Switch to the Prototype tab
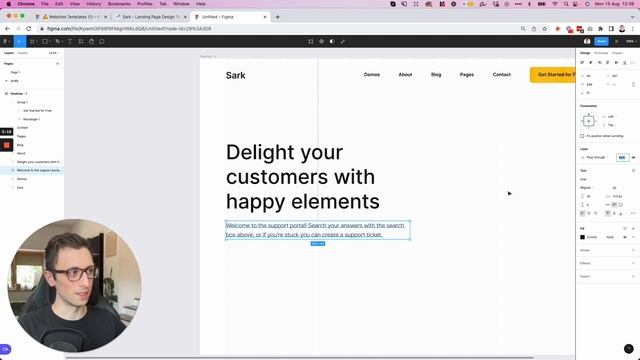 [x=601, y=53]
